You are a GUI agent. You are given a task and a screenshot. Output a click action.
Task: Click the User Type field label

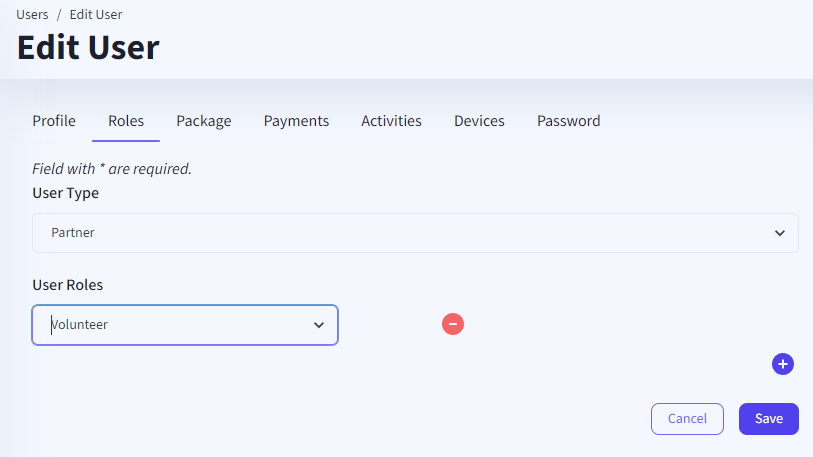coord(66,193)
